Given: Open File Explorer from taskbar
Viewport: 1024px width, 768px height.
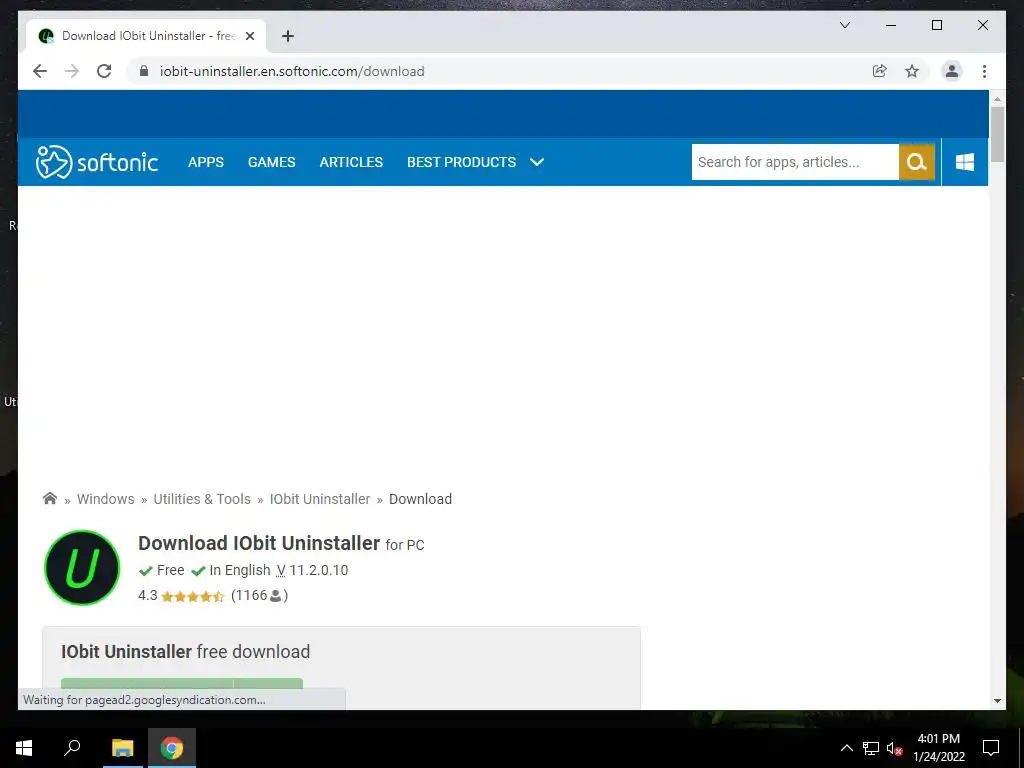Looking at the screenshot, I should pyautogui.click(x=122, y=748).
